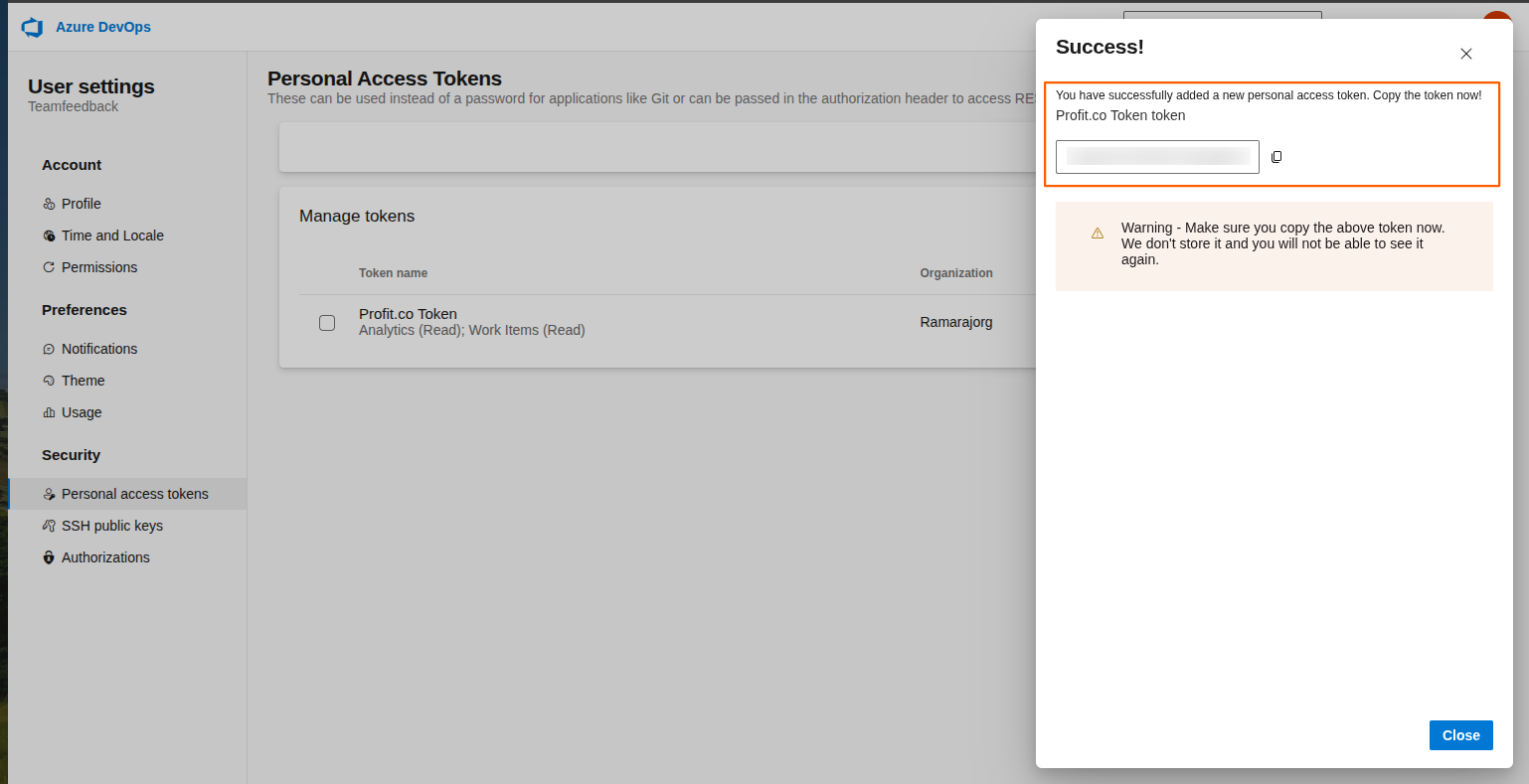Click the Authorizations lock icon

[49, 557]
